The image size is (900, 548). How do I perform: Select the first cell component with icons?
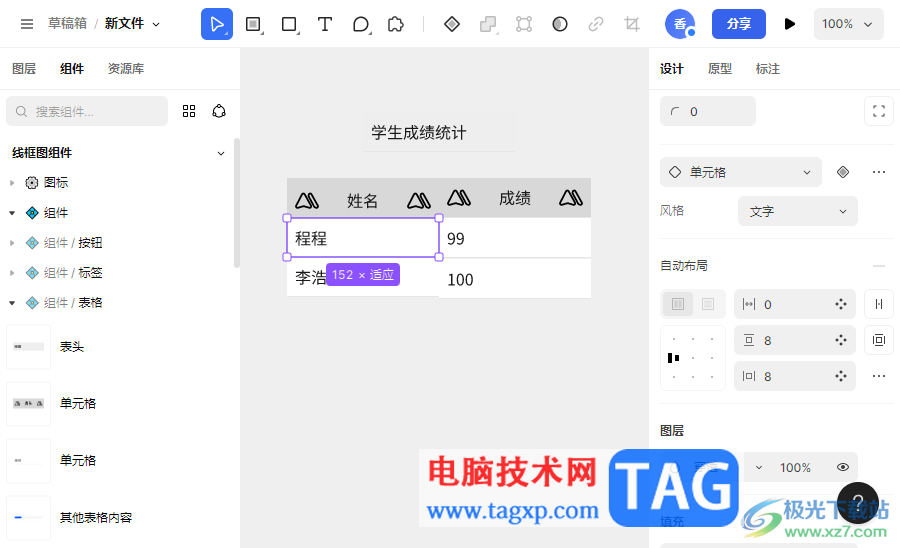[29, 403]
